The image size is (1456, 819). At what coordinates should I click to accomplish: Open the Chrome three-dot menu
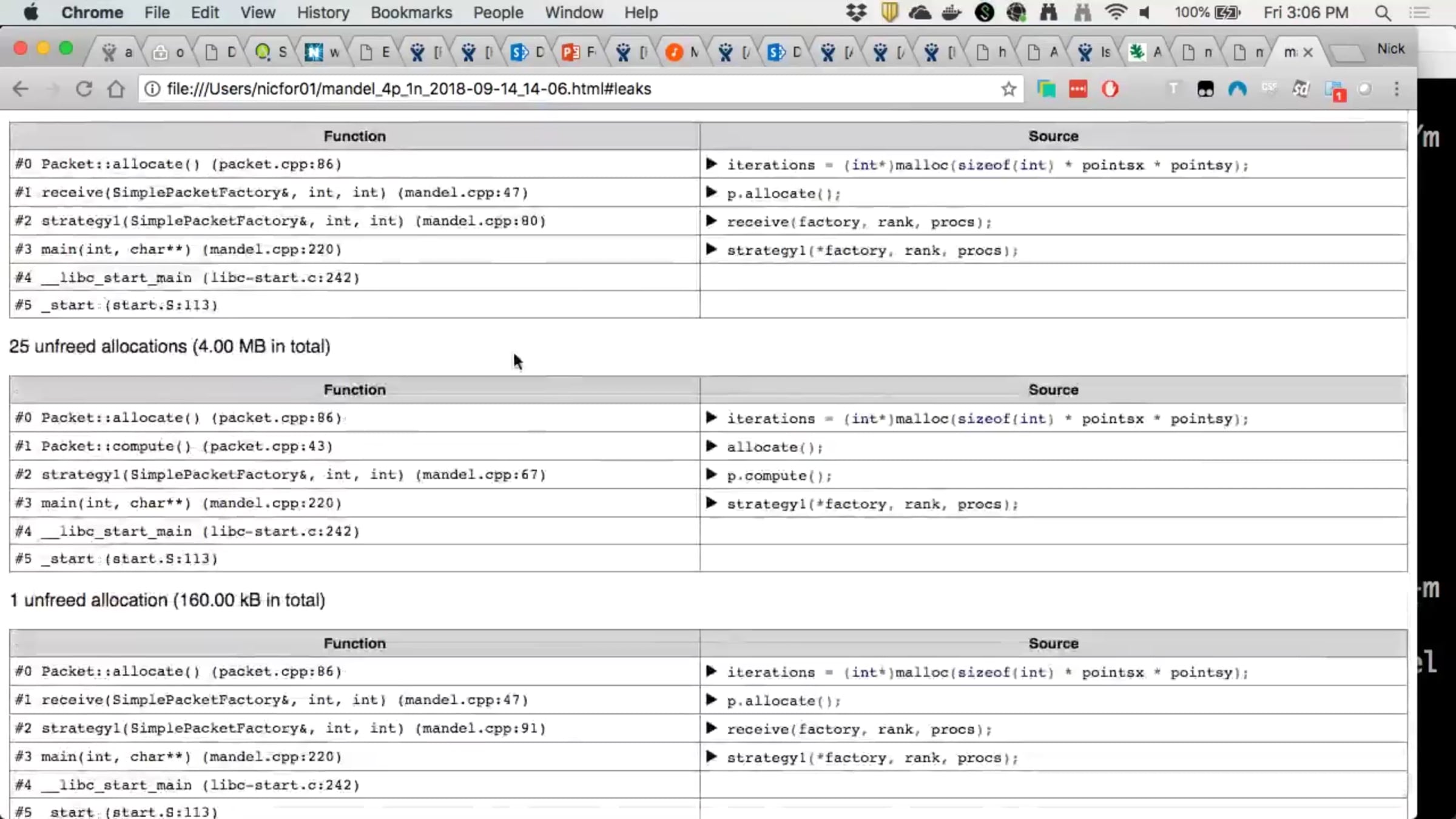[1397, 89]
